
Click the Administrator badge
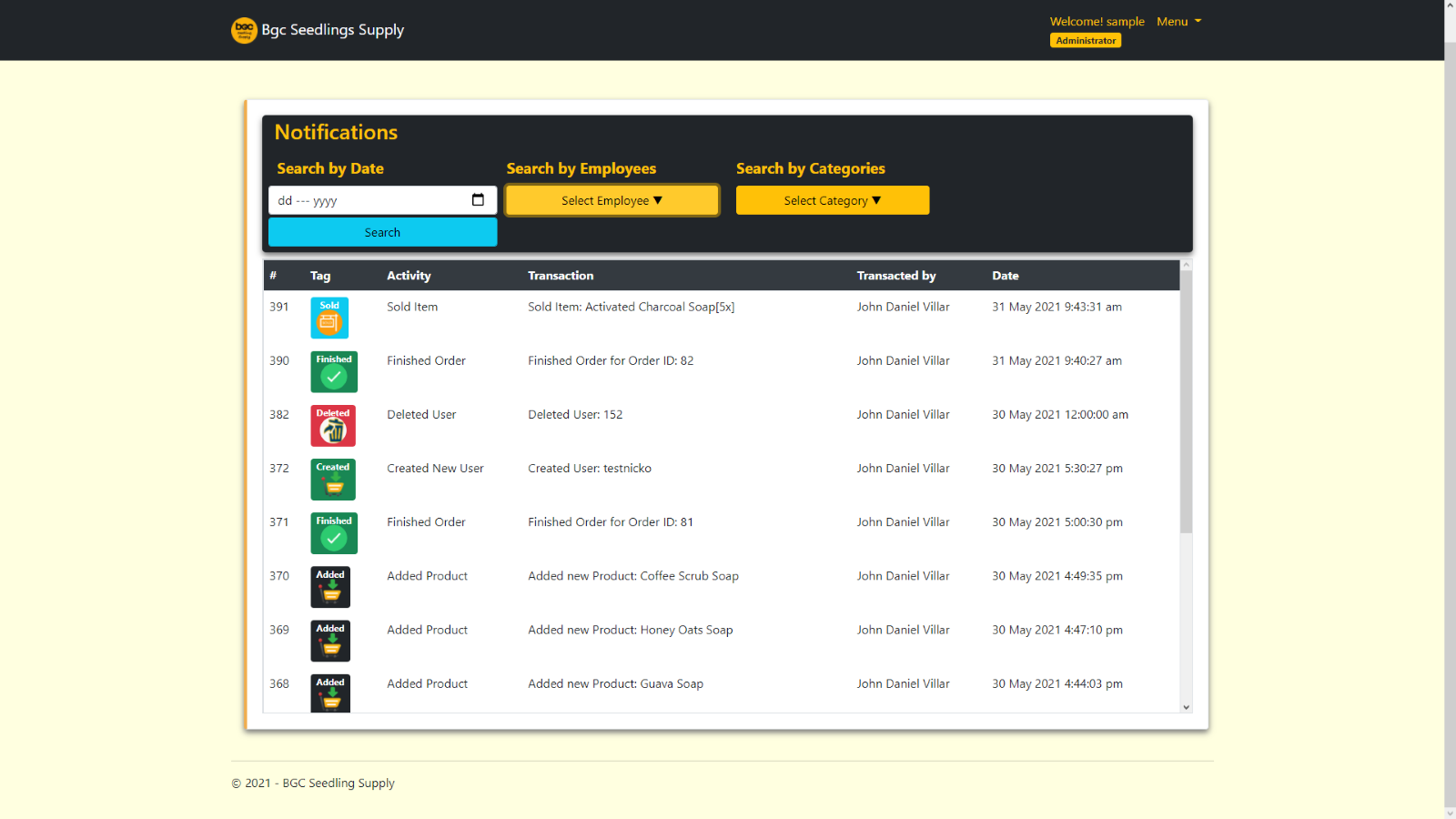pyautogui.click(x=1086, y=40)
